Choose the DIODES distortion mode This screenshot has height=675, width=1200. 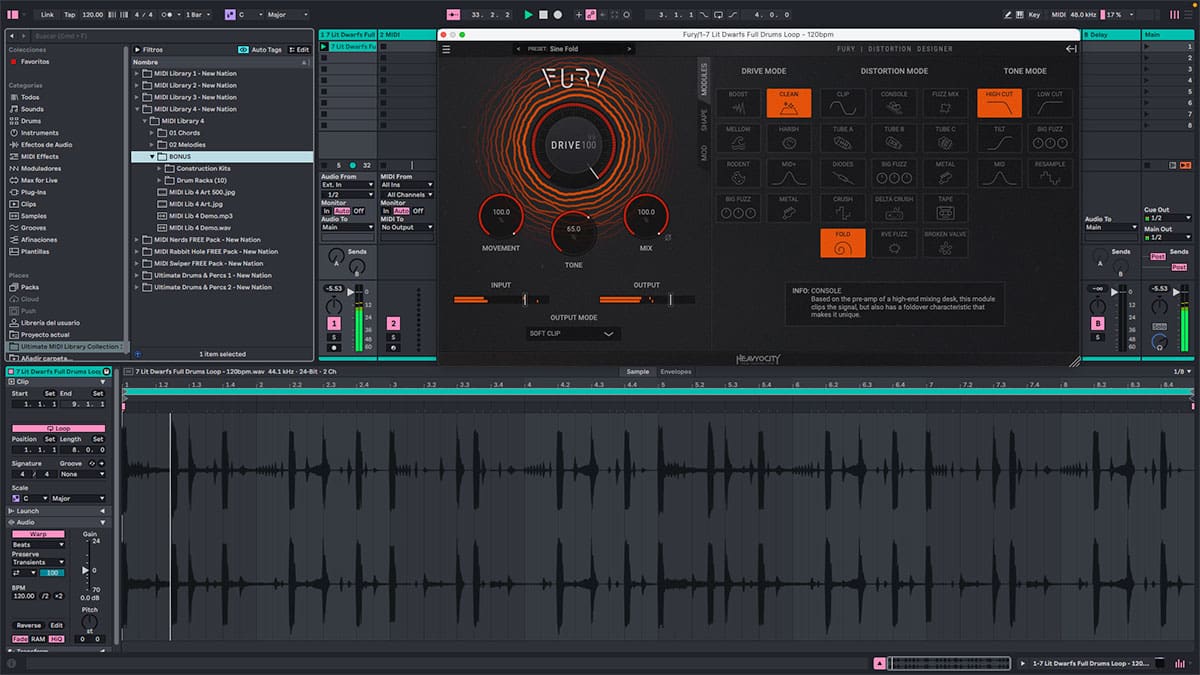point(843,173)
